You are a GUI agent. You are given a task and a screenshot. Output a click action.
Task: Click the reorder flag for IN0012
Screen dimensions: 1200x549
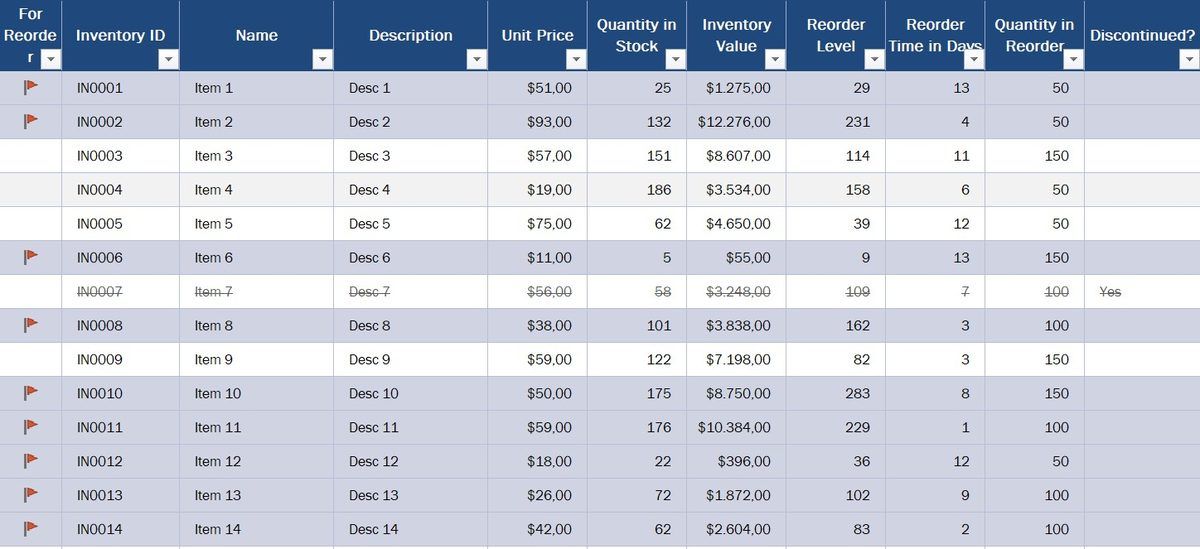tap(31, 460)
